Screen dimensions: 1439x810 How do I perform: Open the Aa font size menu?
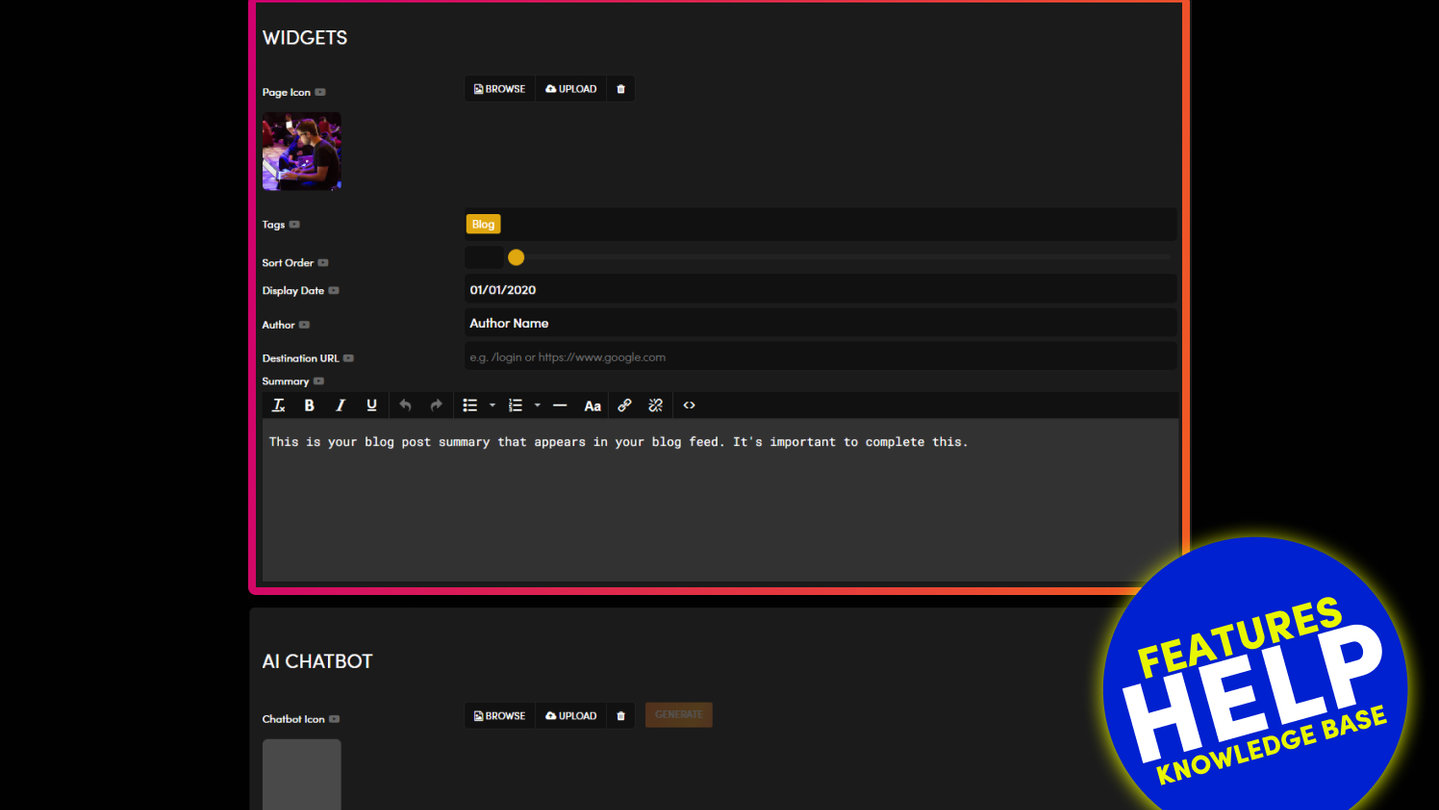[592, 405]
